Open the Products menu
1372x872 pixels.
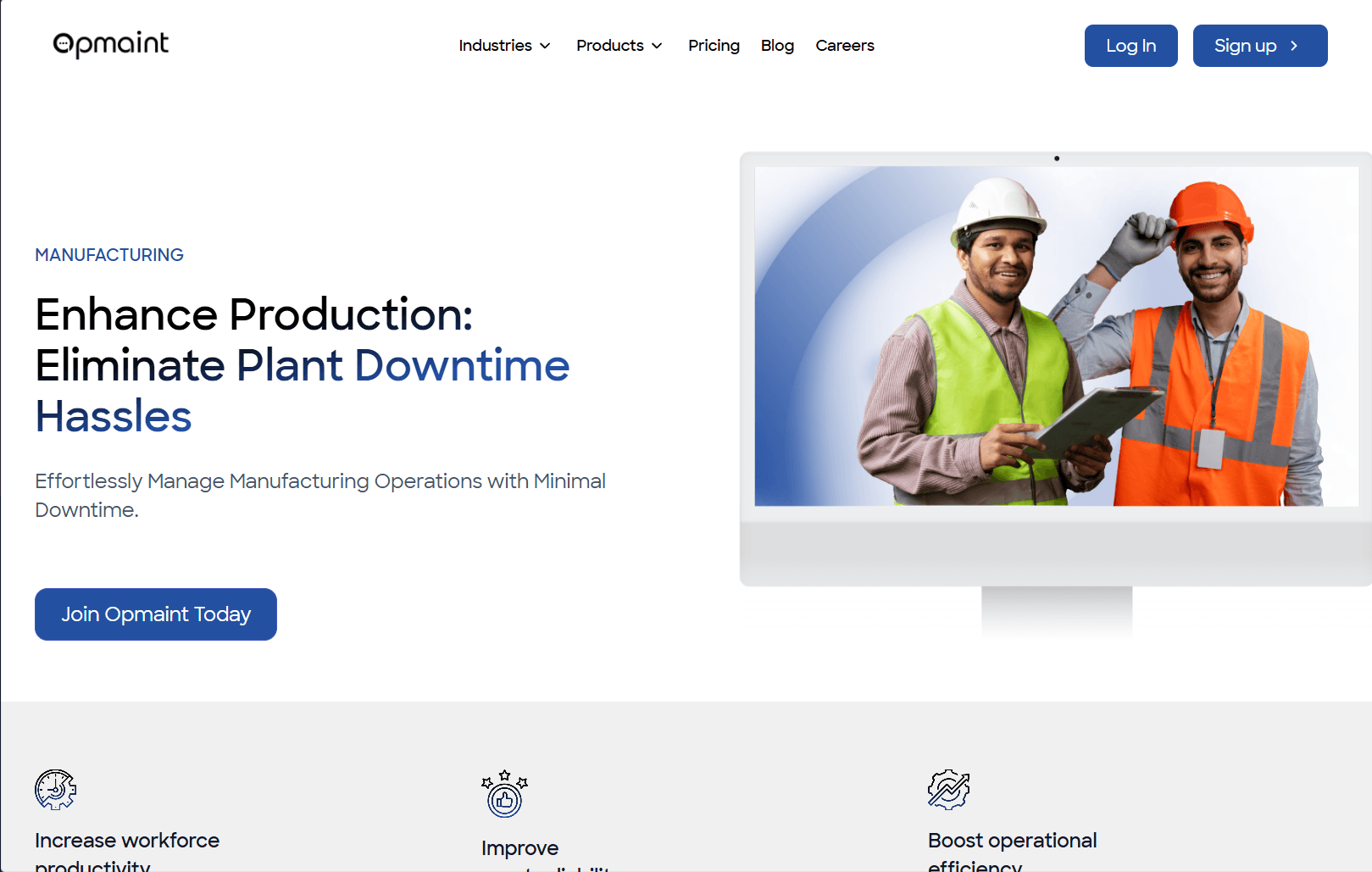619,46
